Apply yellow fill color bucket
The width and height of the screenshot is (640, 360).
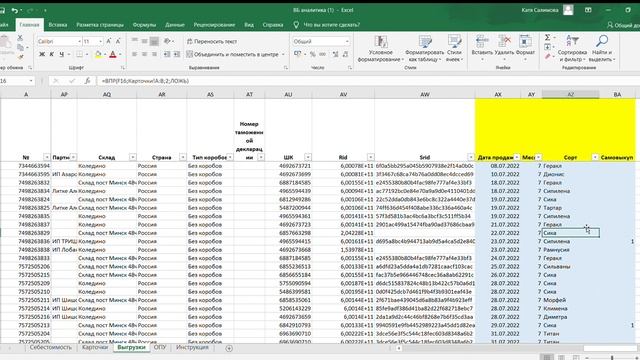(98, 54)
